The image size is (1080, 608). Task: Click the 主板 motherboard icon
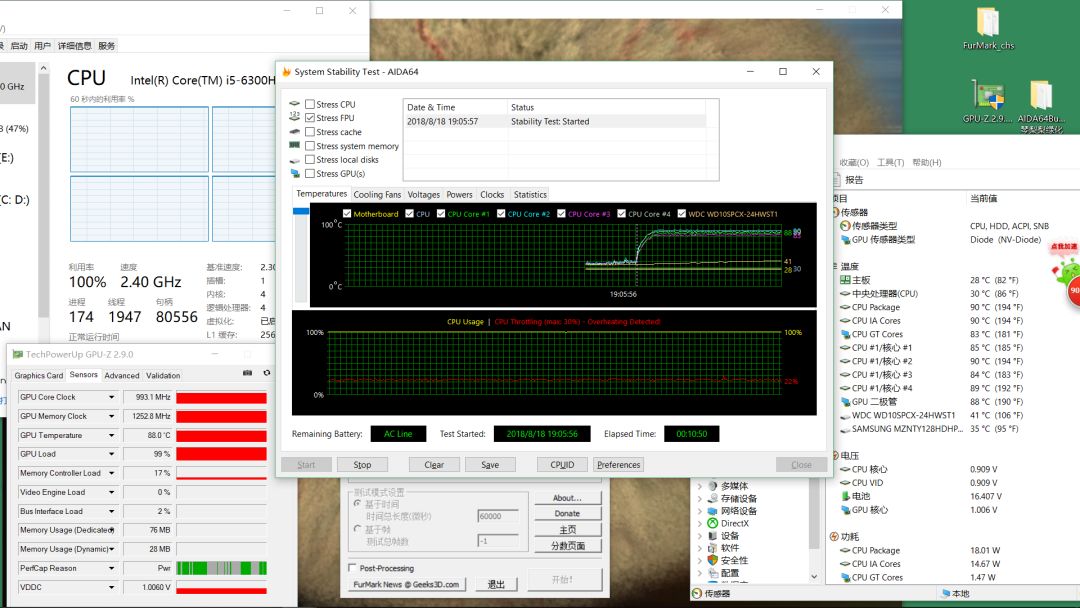(x=845, y=280)
